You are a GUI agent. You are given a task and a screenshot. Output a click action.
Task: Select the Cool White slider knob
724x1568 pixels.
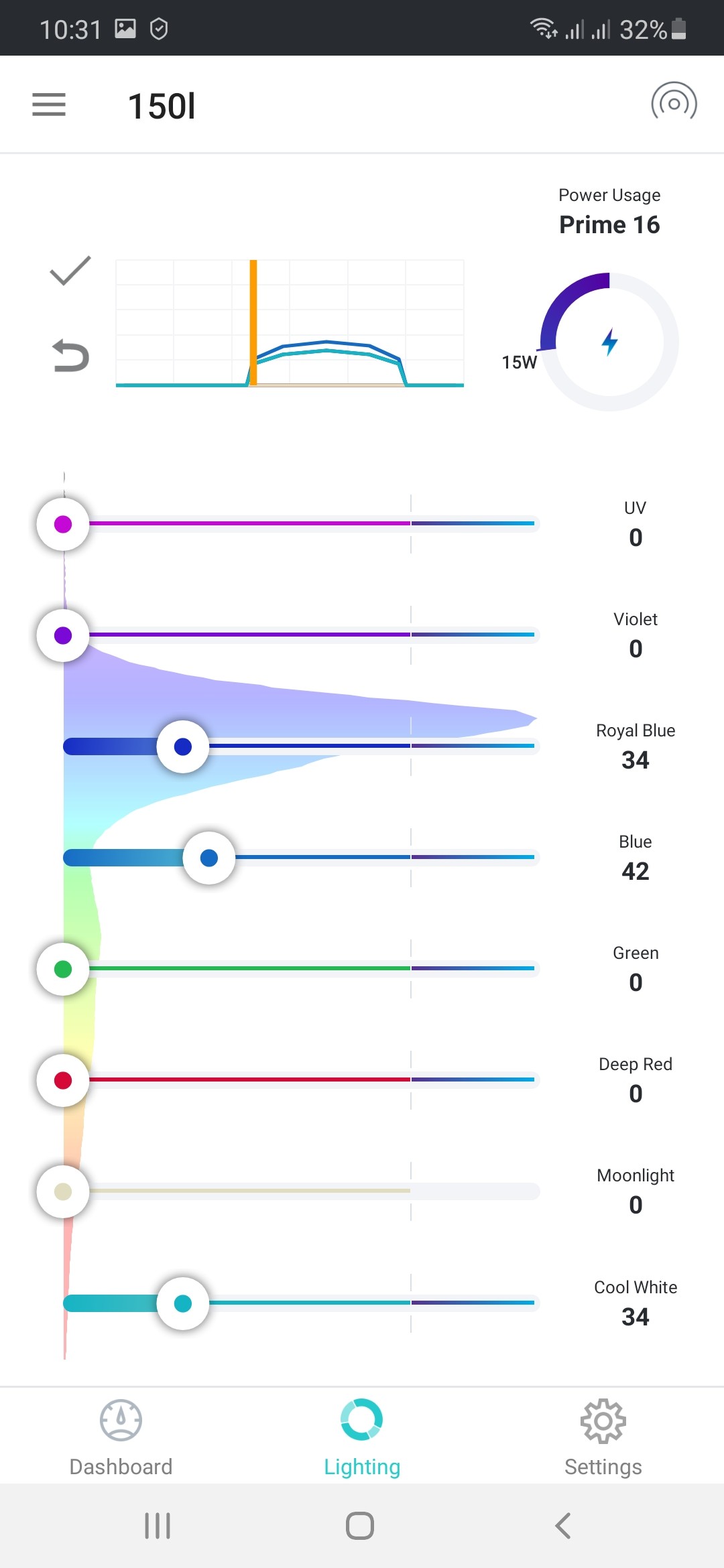click(x=183, y=1303)
